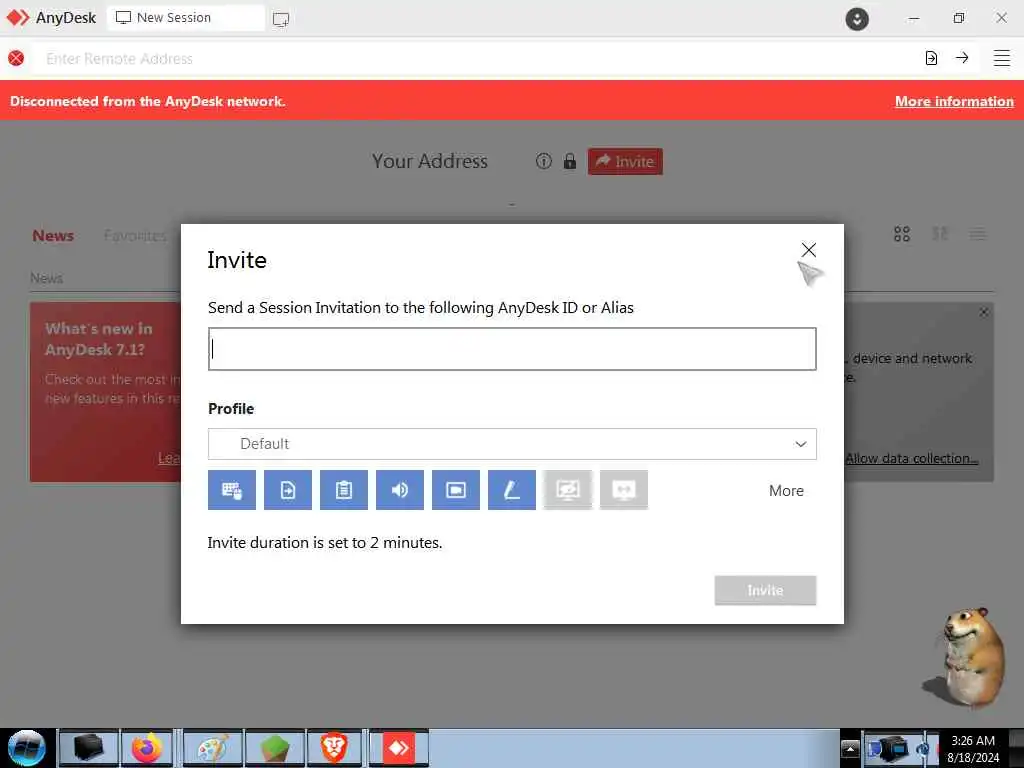Click the taskbar clock showing 3:26 AM
1024x768 pixels.
973,748
